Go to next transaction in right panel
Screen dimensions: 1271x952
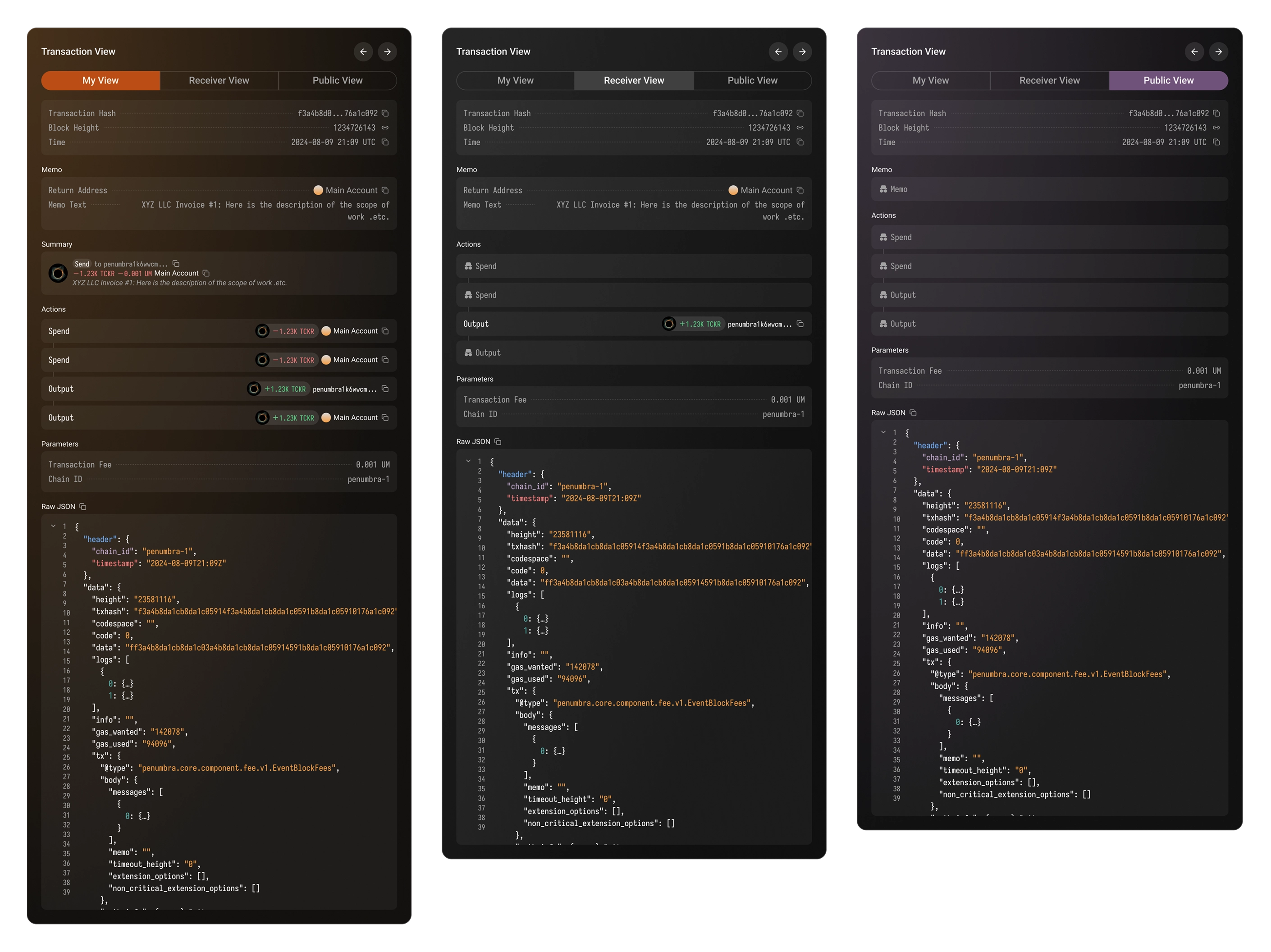(1219, 52)
